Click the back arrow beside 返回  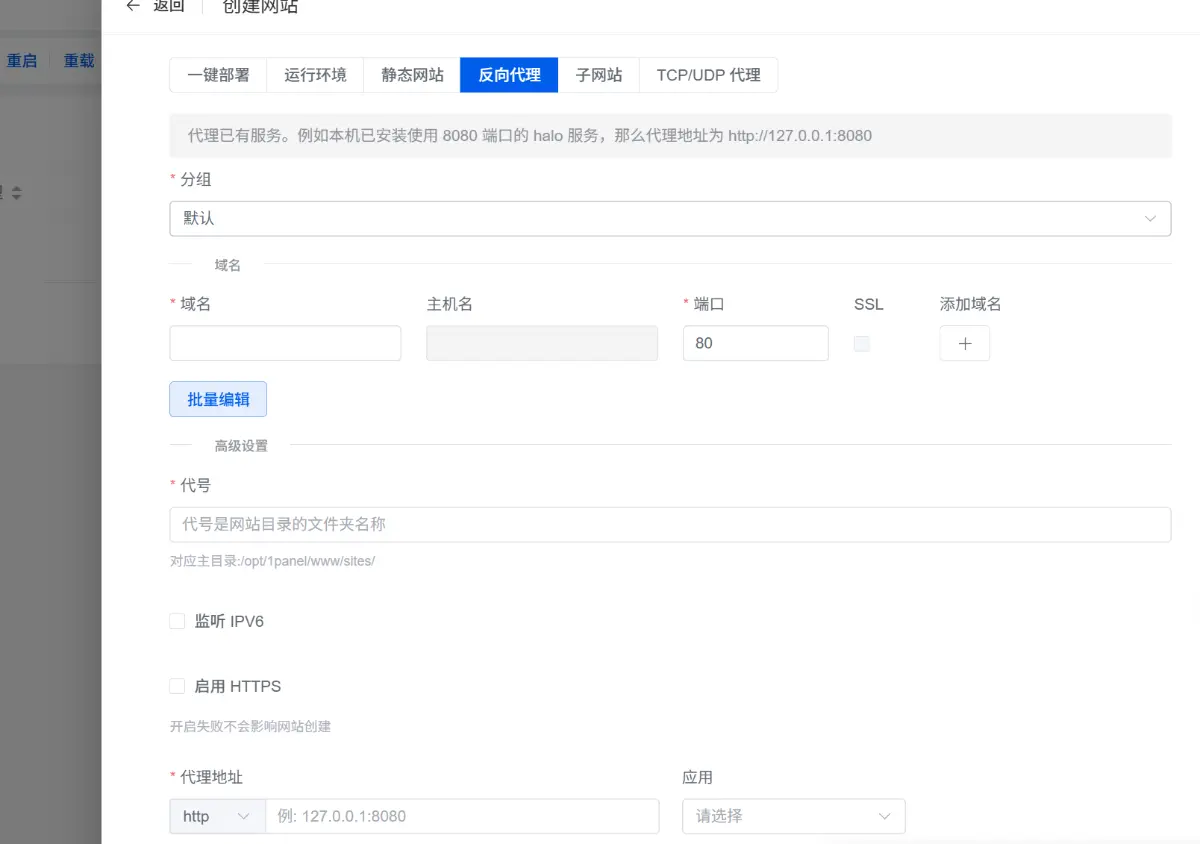coord(131,6)
